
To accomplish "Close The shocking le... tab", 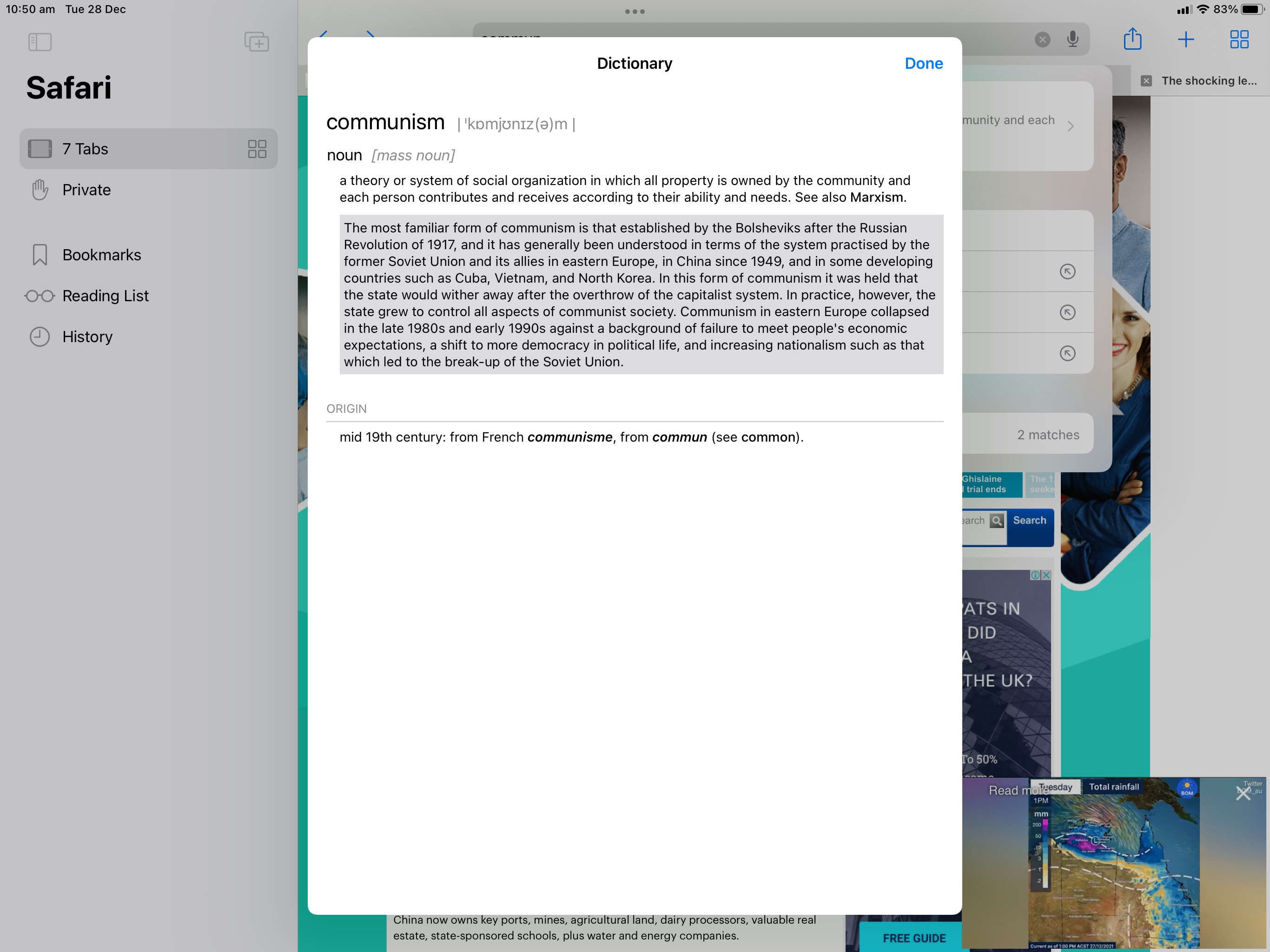I will (x=1146, y=81).
